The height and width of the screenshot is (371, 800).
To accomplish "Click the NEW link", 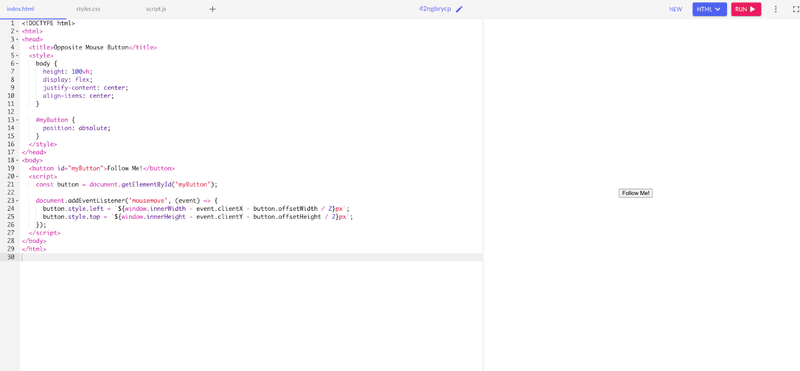I will 676,9.
